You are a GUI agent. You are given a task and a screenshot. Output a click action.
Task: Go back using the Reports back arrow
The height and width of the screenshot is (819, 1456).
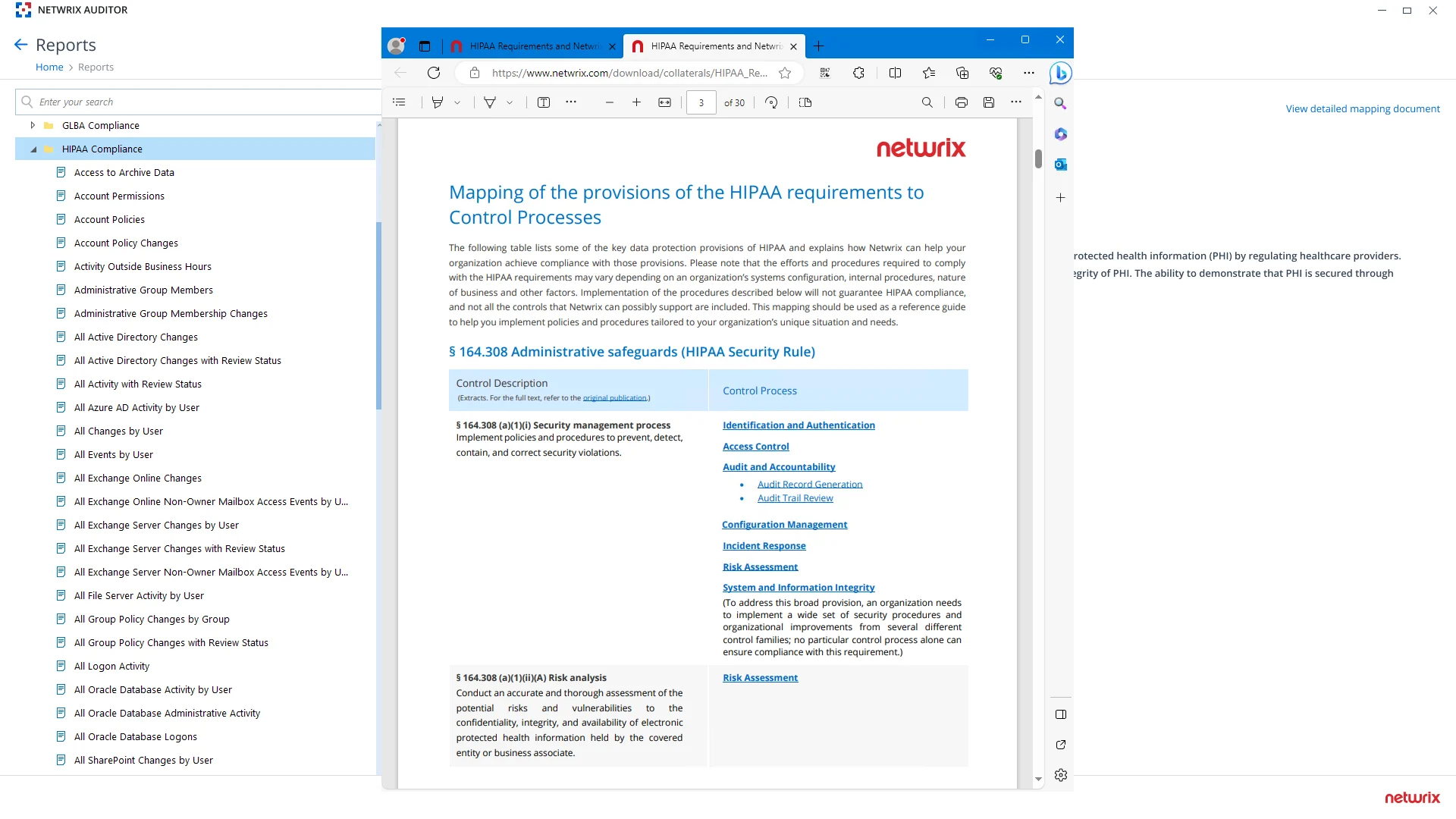pos(20,45)
